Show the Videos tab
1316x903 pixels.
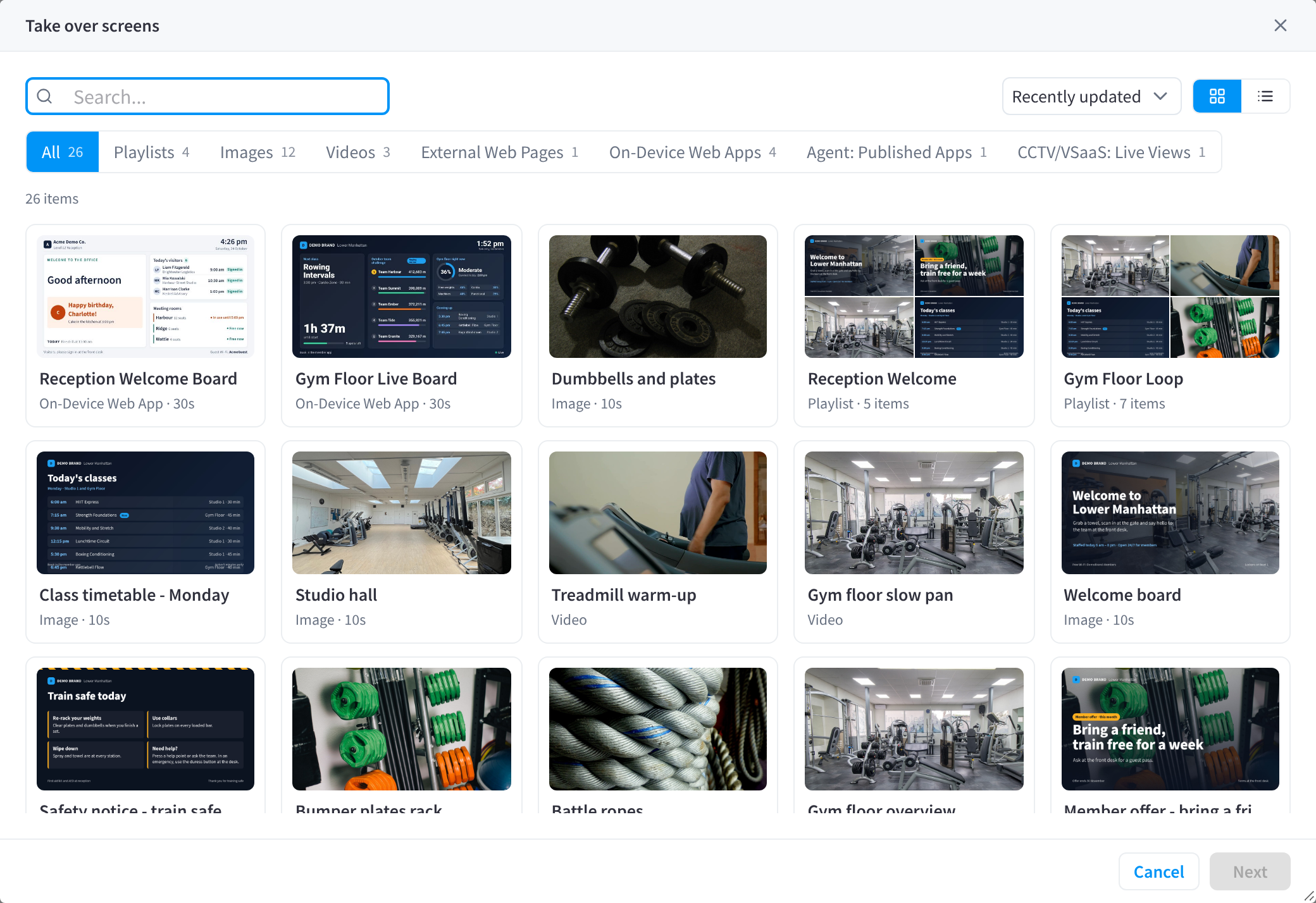click(x=358, y=152)
